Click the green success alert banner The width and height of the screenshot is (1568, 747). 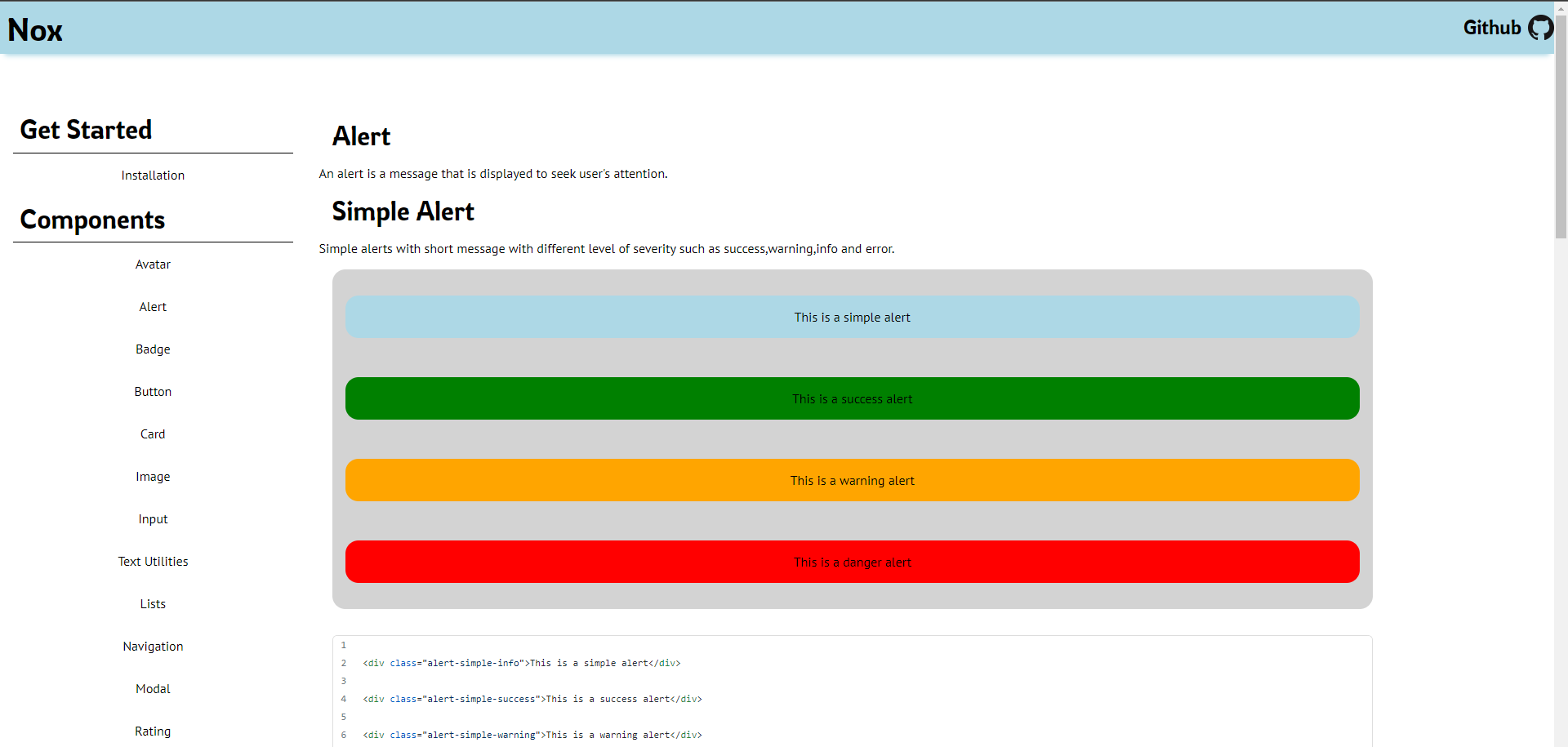[x=853, y=398]
